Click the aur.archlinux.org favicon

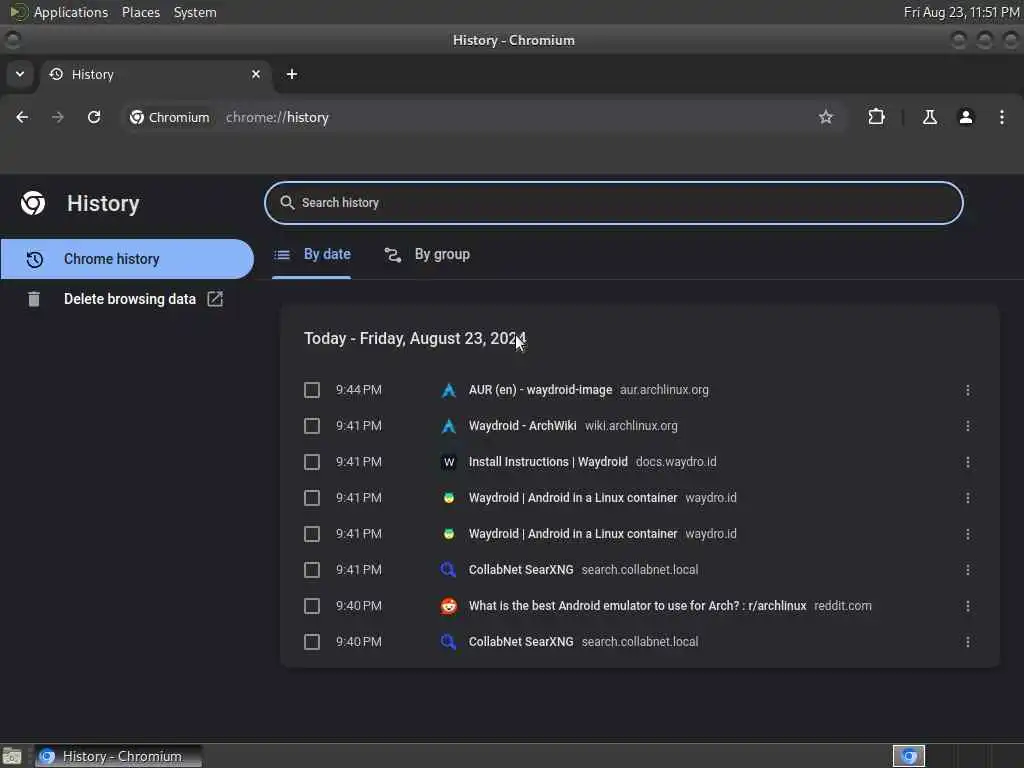(449, 391)
